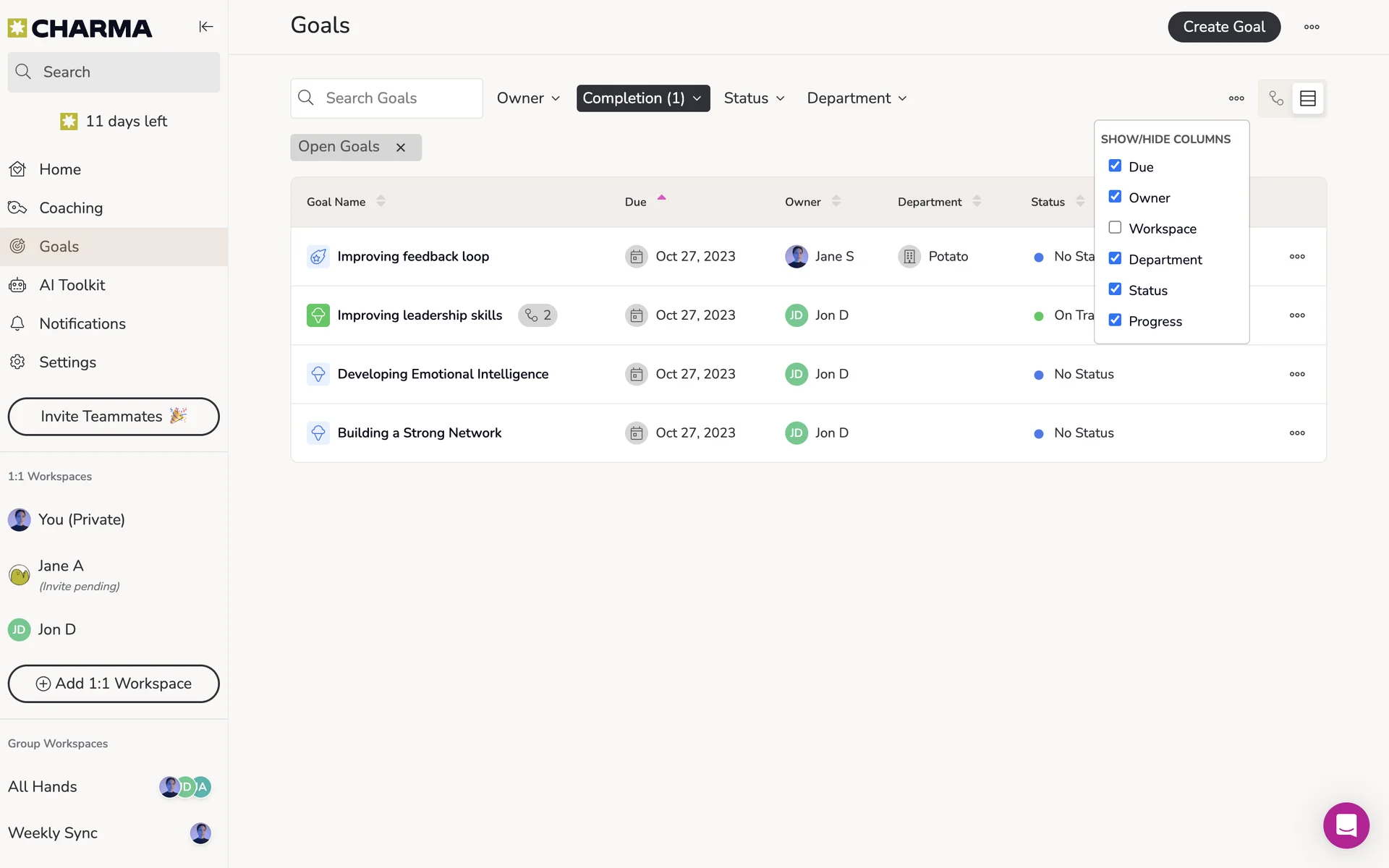Open Notifications from the sidebar
Viewport: 1389px width, 868px height.
click(82, 324)
